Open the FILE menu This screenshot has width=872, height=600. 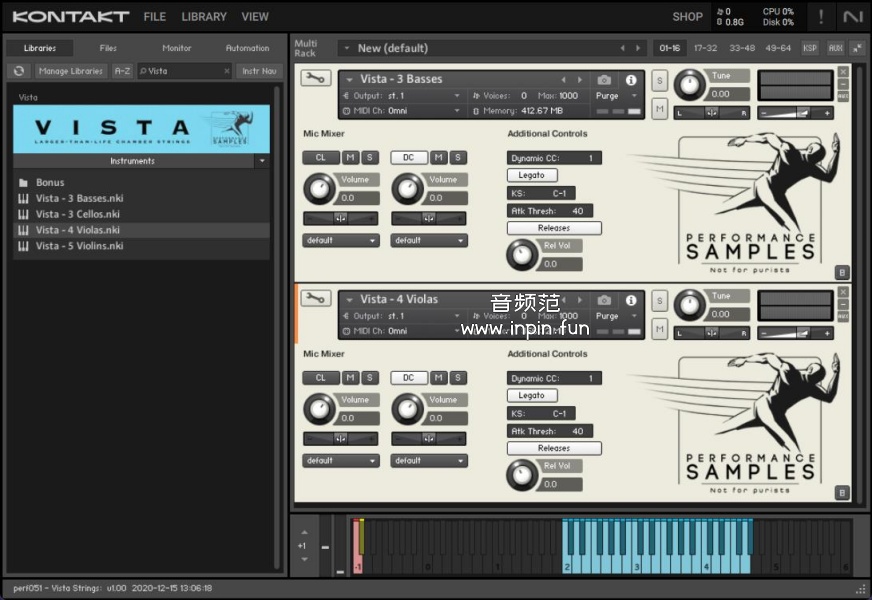click(x=154, y=17)
